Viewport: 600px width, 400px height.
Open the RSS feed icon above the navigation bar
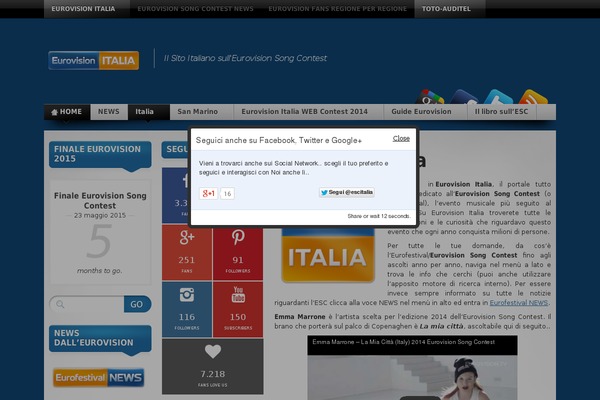pyautogui.click(x=533, y=97)
